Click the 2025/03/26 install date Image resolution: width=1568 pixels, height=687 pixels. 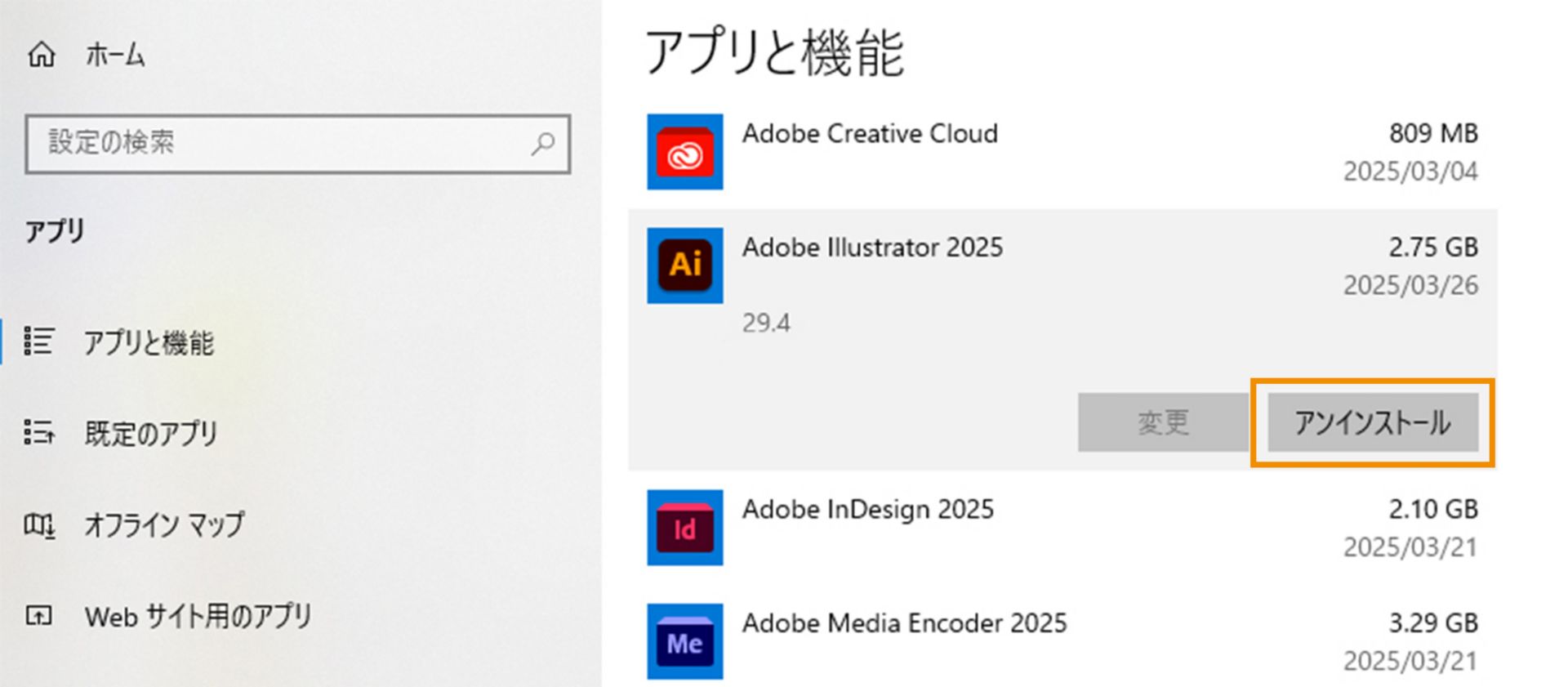(1410, 285)
